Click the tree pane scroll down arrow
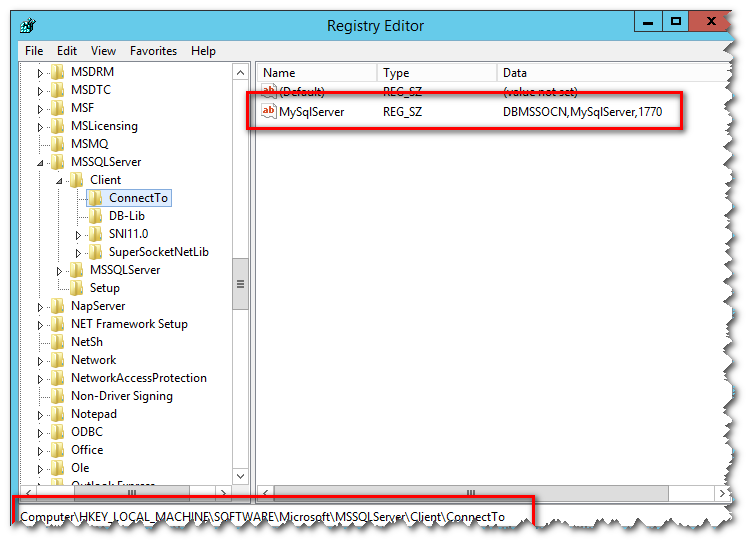This screenshot has width=752, height=546. (241, 476)
